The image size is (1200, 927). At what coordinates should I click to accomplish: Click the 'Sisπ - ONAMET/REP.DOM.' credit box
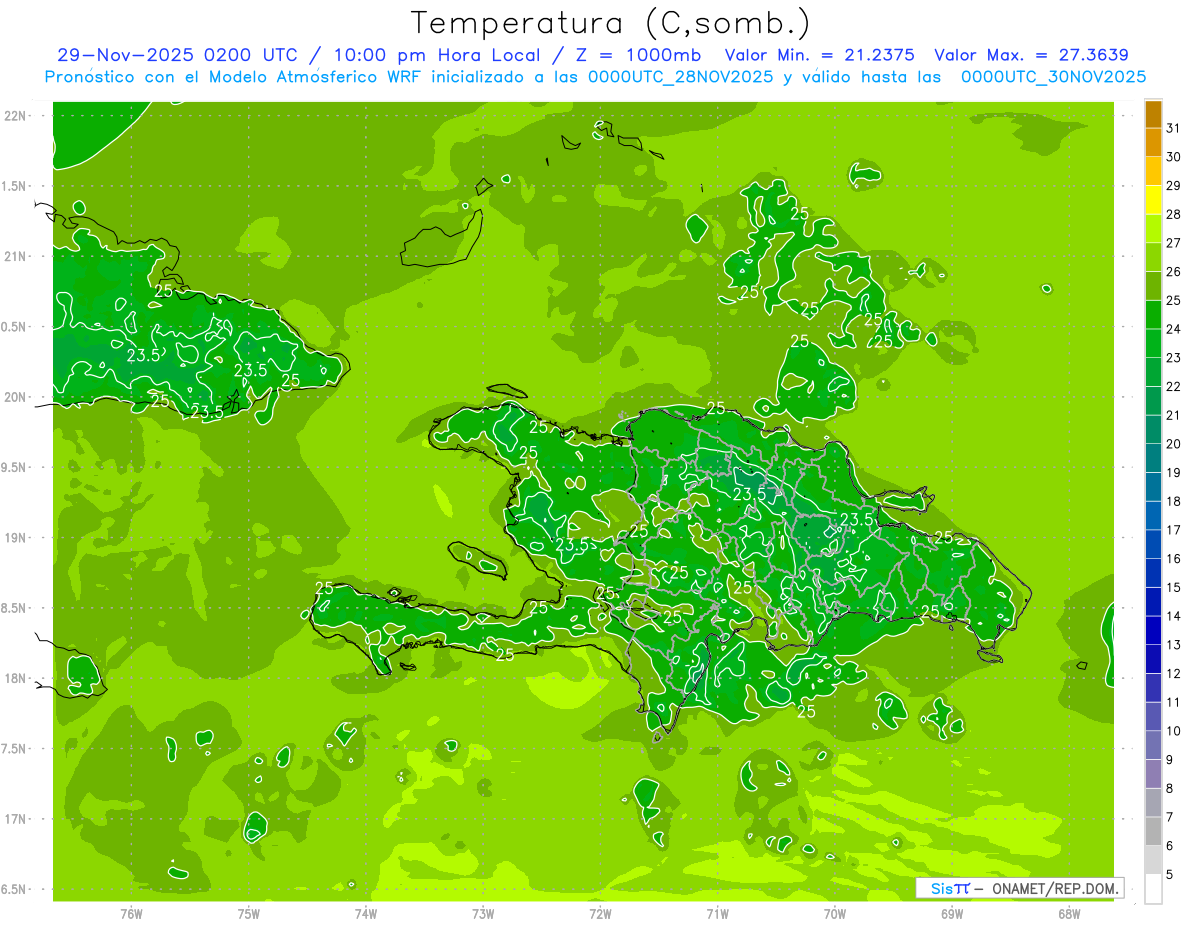click(1019, 888)
